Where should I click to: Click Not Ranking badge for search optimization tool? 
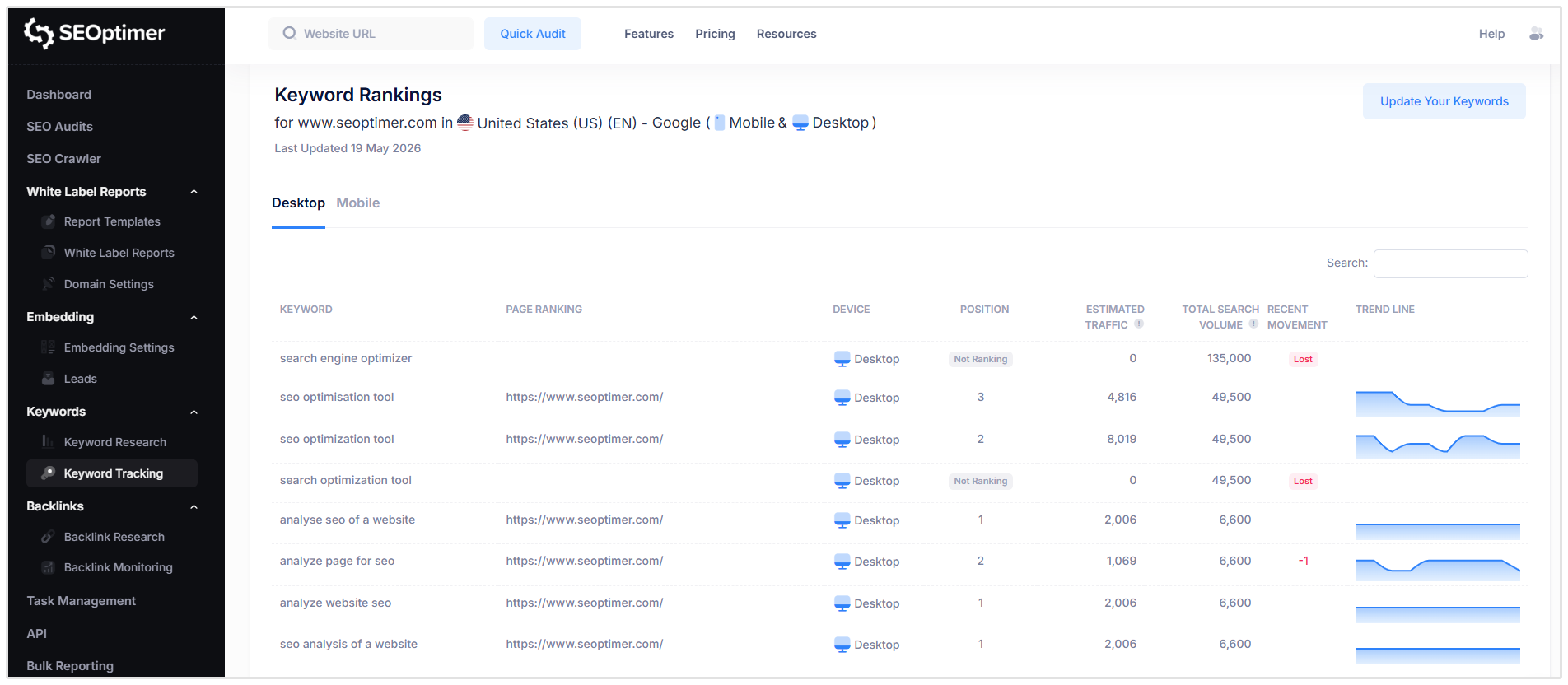[980, 481]
